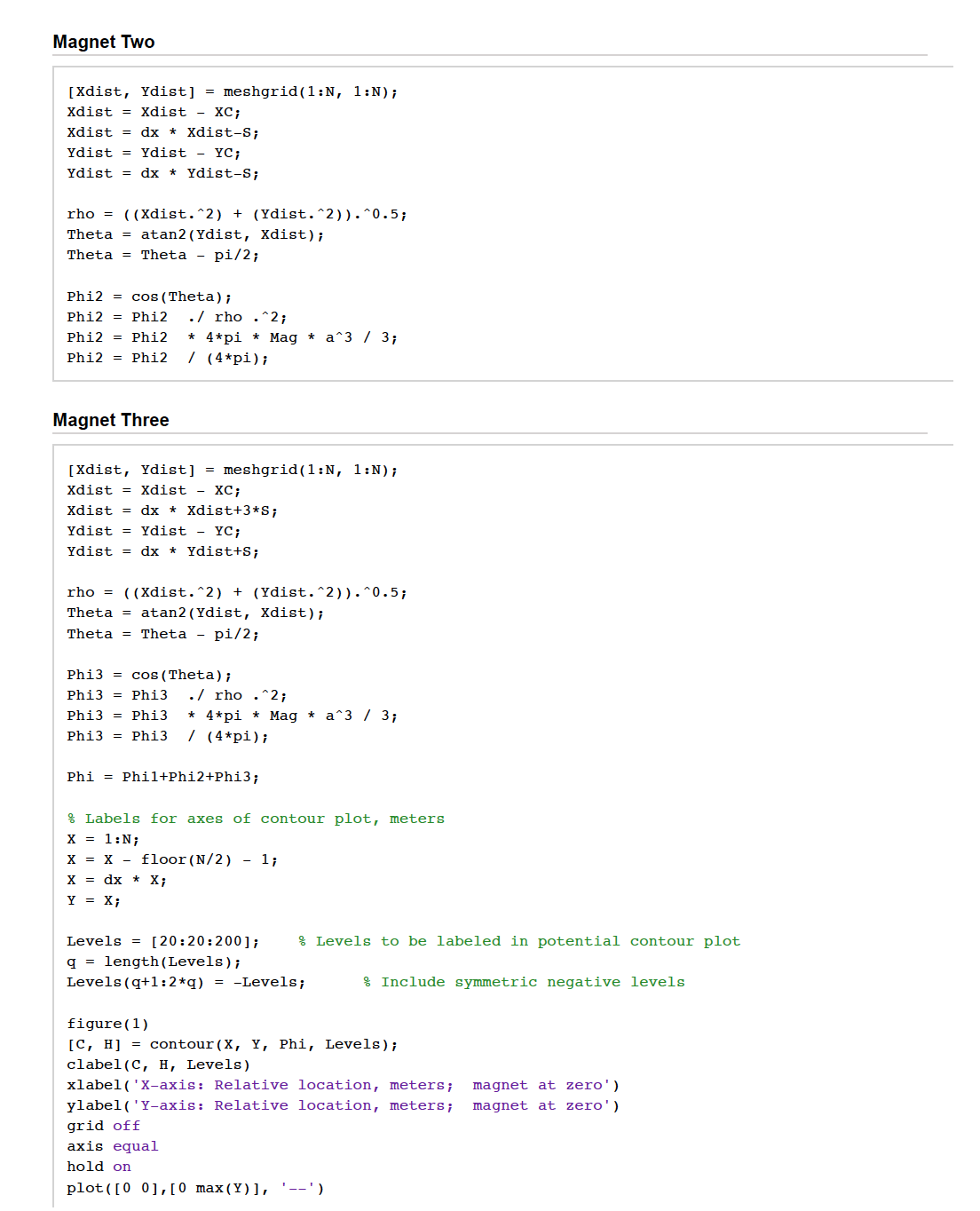Click the xlabel X-axis string line
Image resolution: width=980 pixels, height=1211 pixels.
343,1085
